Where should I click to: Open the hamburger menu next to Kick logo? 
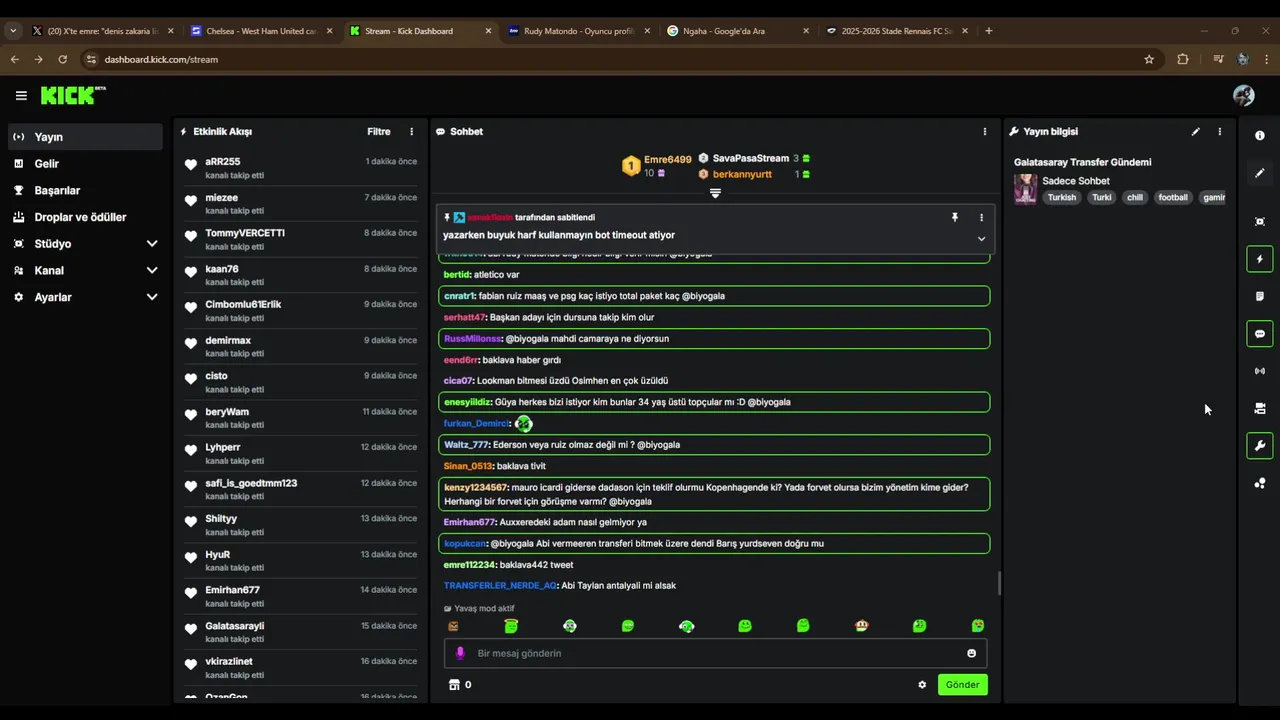point(21,96)
